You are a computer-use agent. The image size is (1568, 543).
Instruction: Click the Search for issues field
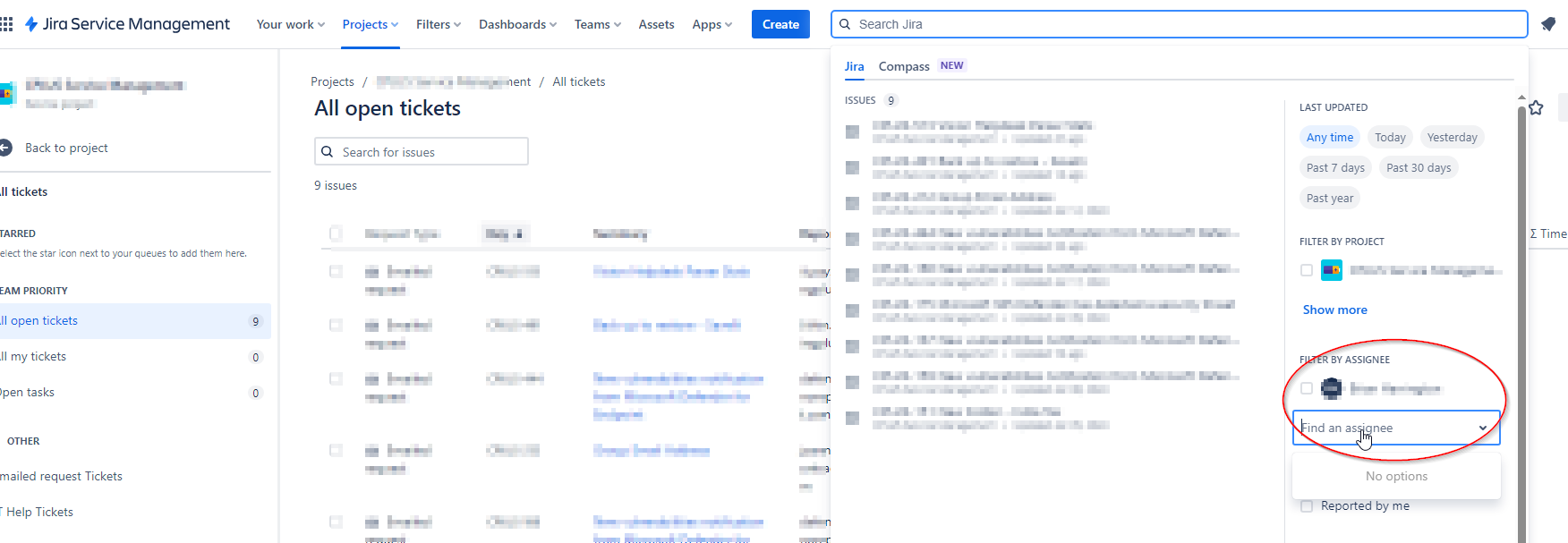coord(422,152)
